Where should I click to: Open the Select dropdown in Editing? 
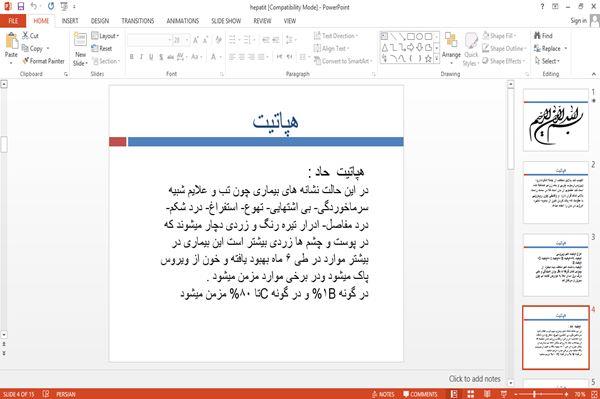[x=547, y=61]
